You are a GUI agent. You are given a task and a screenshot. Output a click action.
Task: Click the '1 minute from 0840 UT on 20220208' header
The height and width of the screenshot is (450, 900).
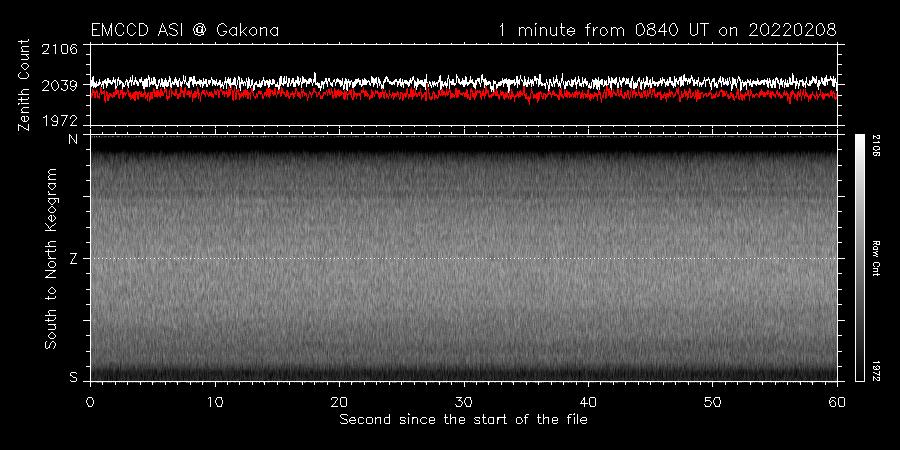666,30
